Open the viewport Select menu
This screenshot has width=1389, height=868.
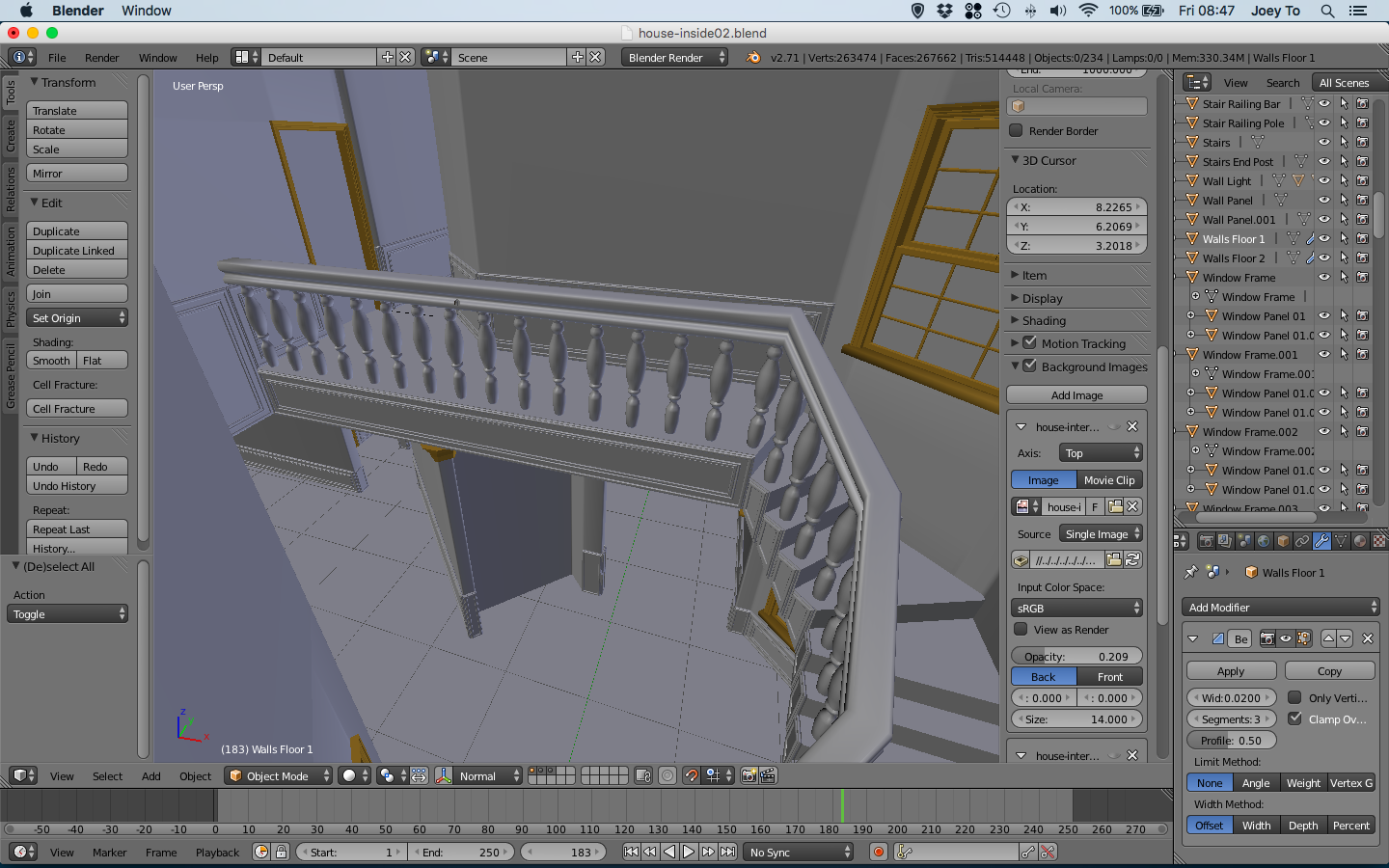coord(107,775)
